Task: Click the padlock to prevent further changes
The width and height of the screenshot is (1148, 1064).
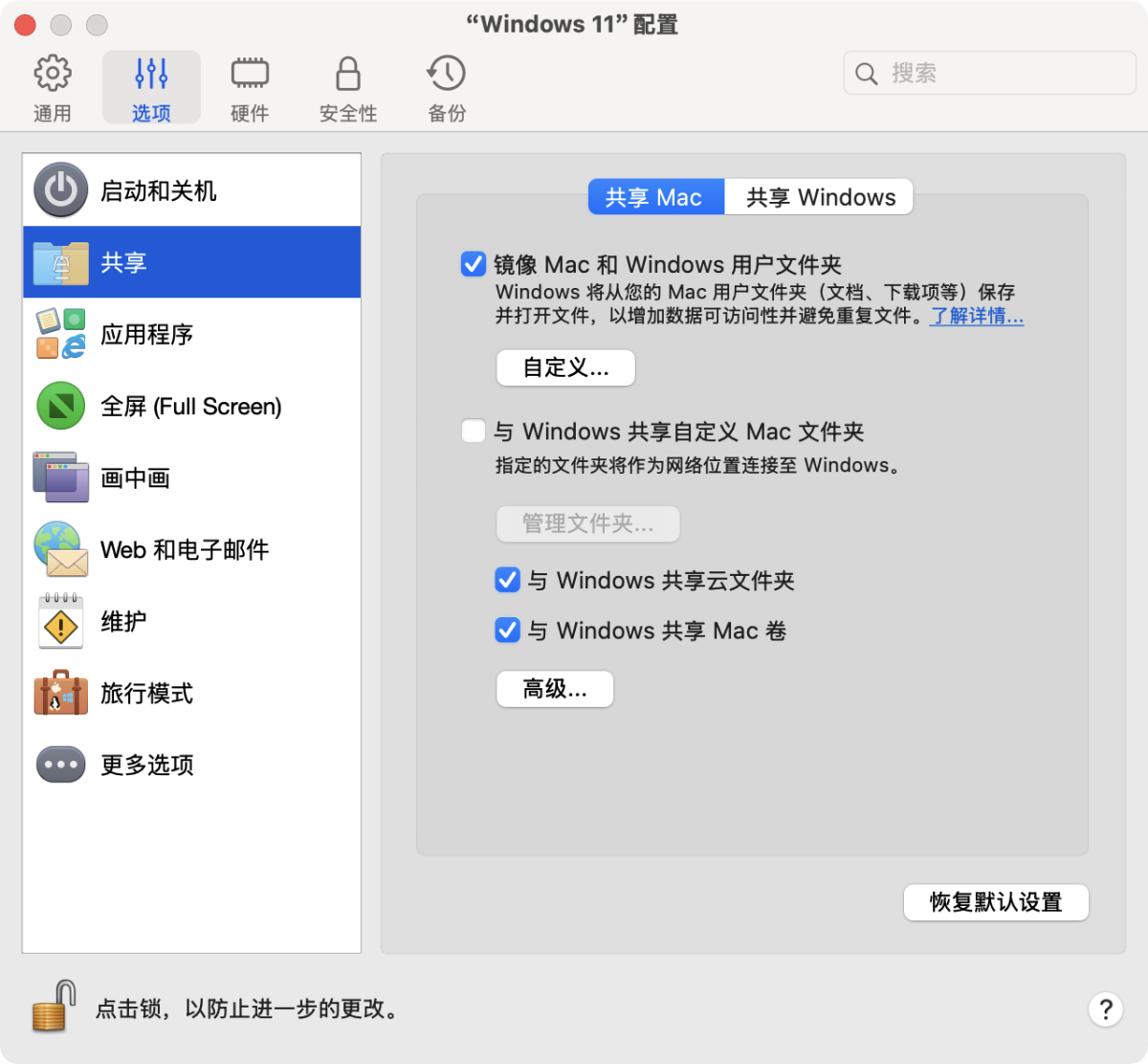Action: [x=54, y=1007]
